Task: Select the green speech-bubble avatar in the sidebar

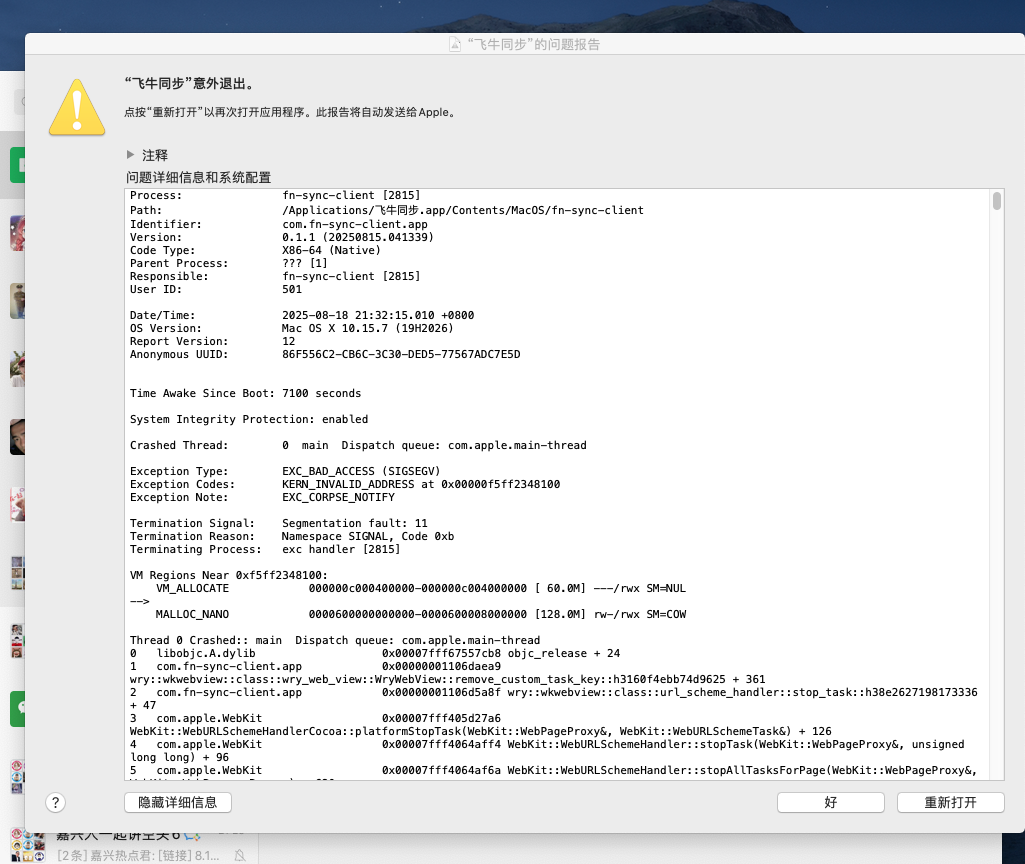Action: 17,708
